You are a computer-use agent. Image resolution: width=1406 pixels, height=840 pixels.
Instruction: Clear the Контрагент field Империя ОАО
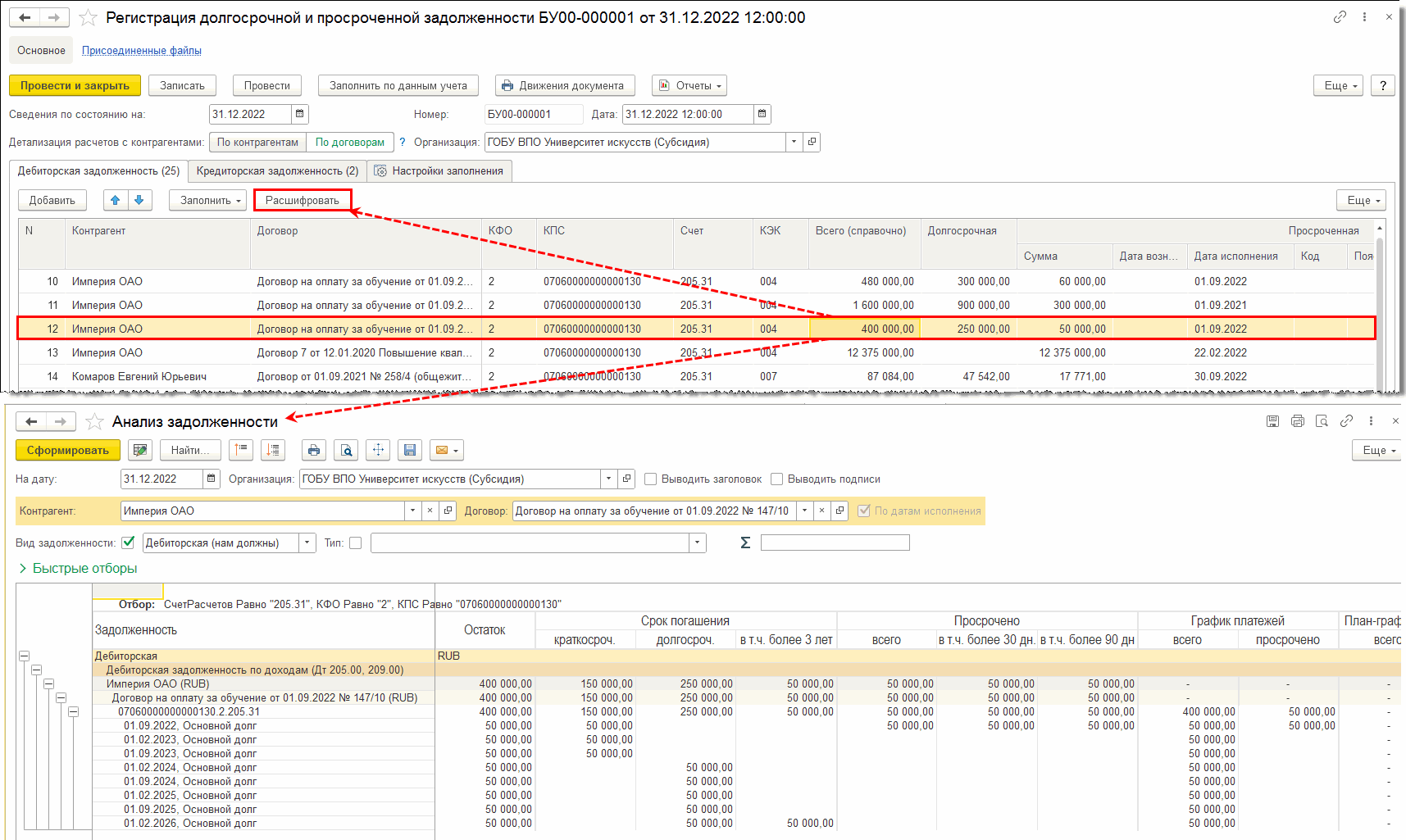(430, 511)
